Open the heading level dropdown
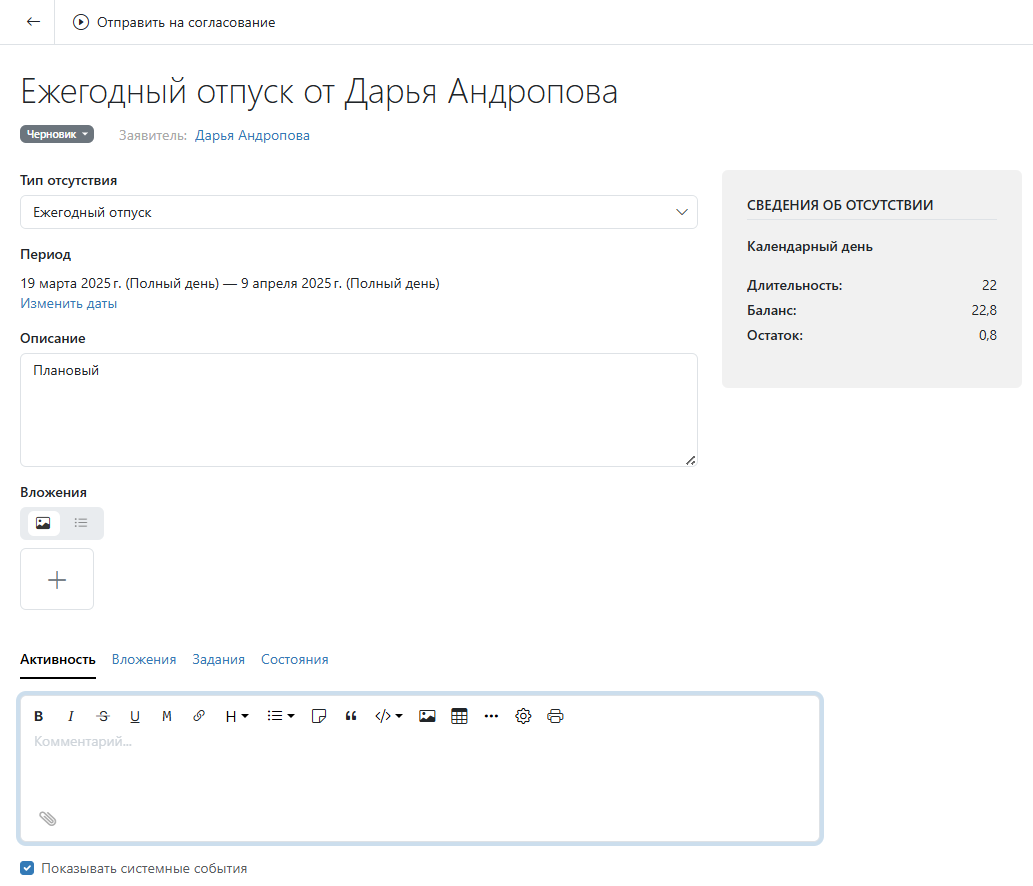Screen dimensions: 1033x886 click(235, 716)
